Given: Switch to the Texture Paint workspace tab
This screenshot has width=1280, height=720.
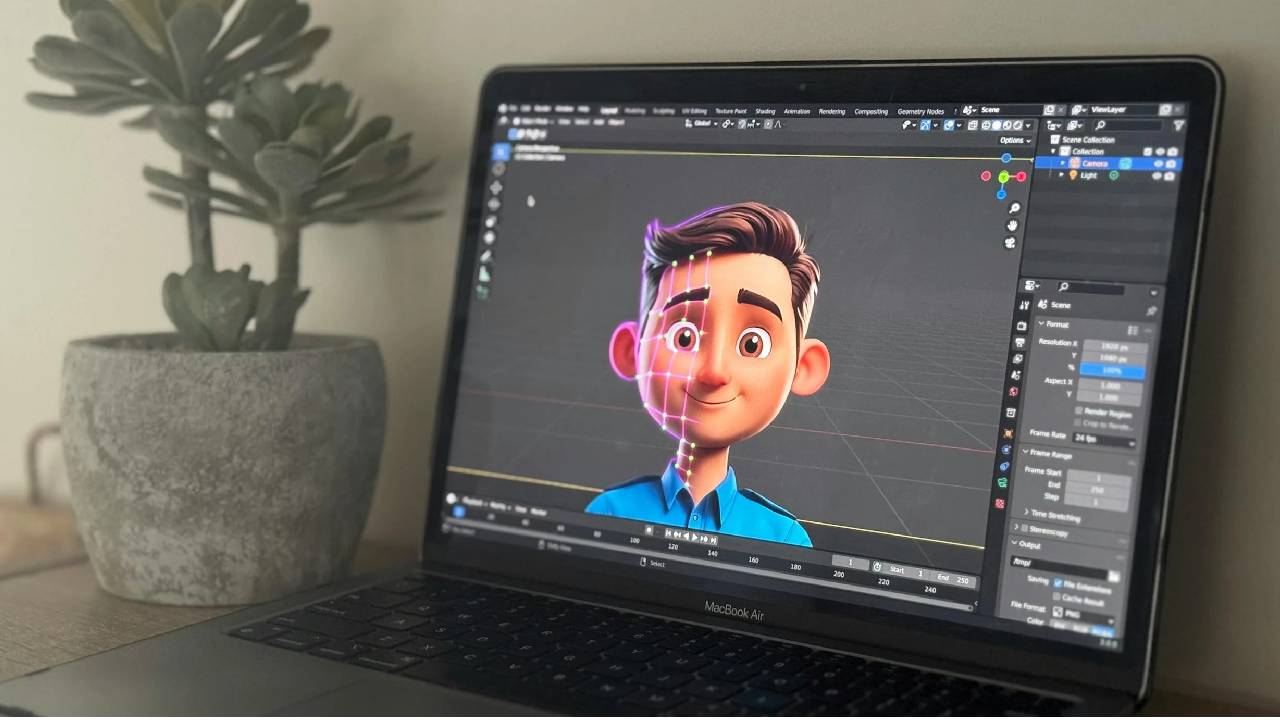Looking at the screenshot, I should (731, 111).
